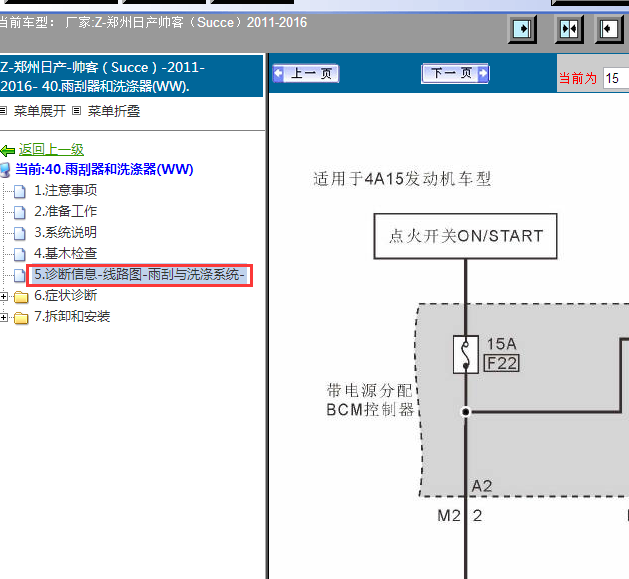Open tree item 2.准备工作

pos(65,211)
